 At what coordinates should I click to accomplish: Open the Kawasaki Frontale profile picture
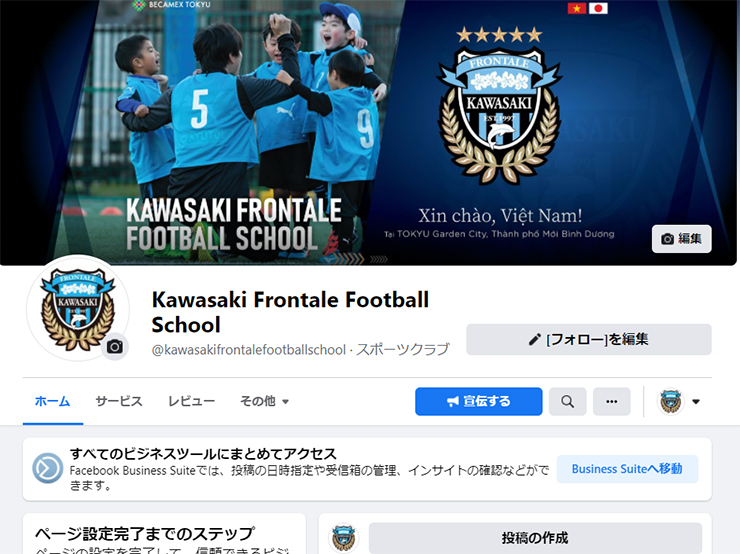pyautogui.click(x=78, y=309)
